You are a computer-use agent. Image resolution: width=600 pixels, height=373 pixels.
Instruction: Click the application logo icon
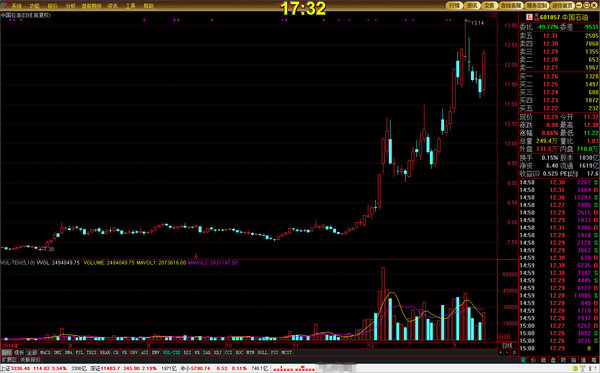[x=4, y=5]
